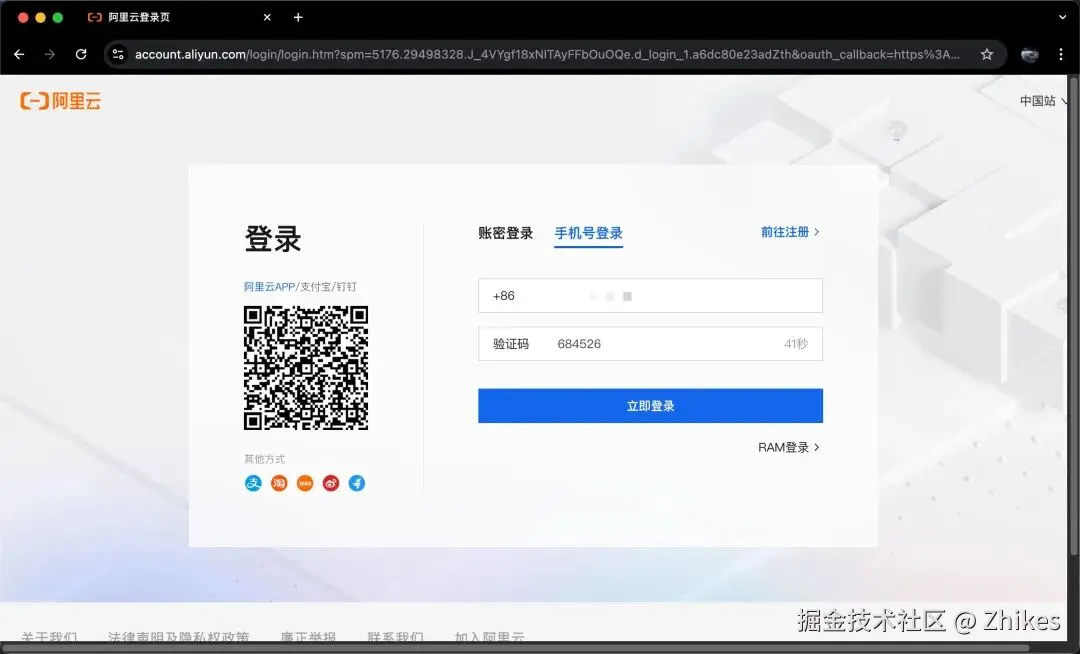
Task: Open the Chrome three-dot menu
Action: [x=1061, y=54]
